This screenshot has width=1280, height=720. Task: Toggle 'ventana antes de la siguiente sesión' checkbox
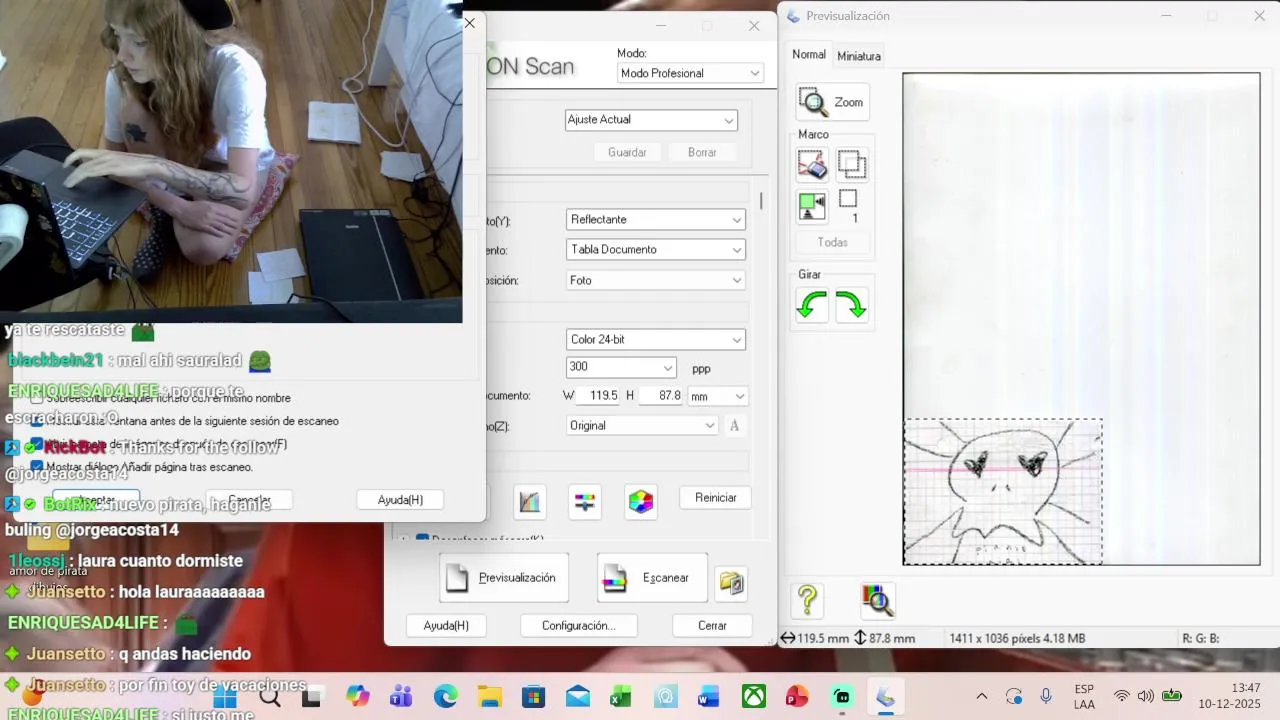point(37,421)
